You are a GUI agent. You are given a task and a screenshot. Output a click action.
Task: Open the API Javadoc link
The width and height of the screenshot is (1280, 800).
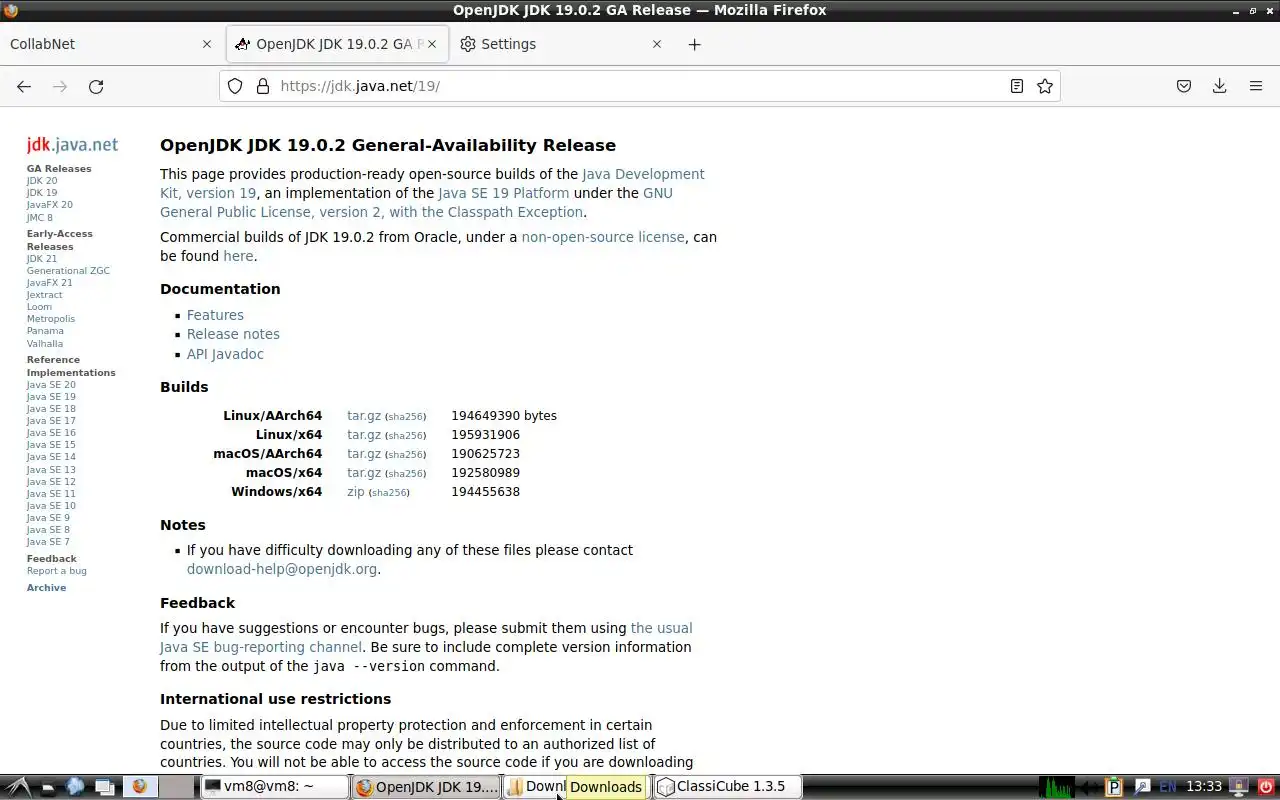click(225, 354)
